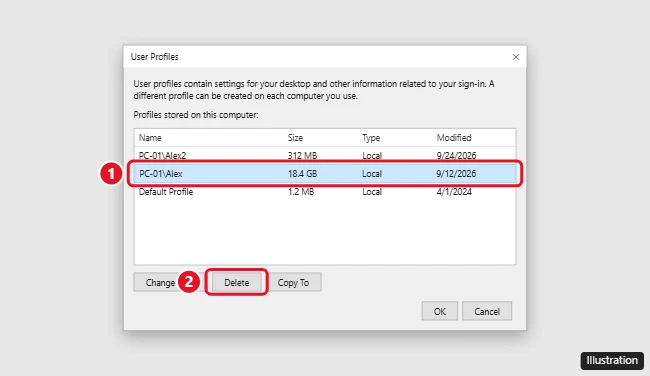This screenshot has width=650, height=376.
Task: Select the PC-01\Alex2 profile row
Action: (325, 155)
